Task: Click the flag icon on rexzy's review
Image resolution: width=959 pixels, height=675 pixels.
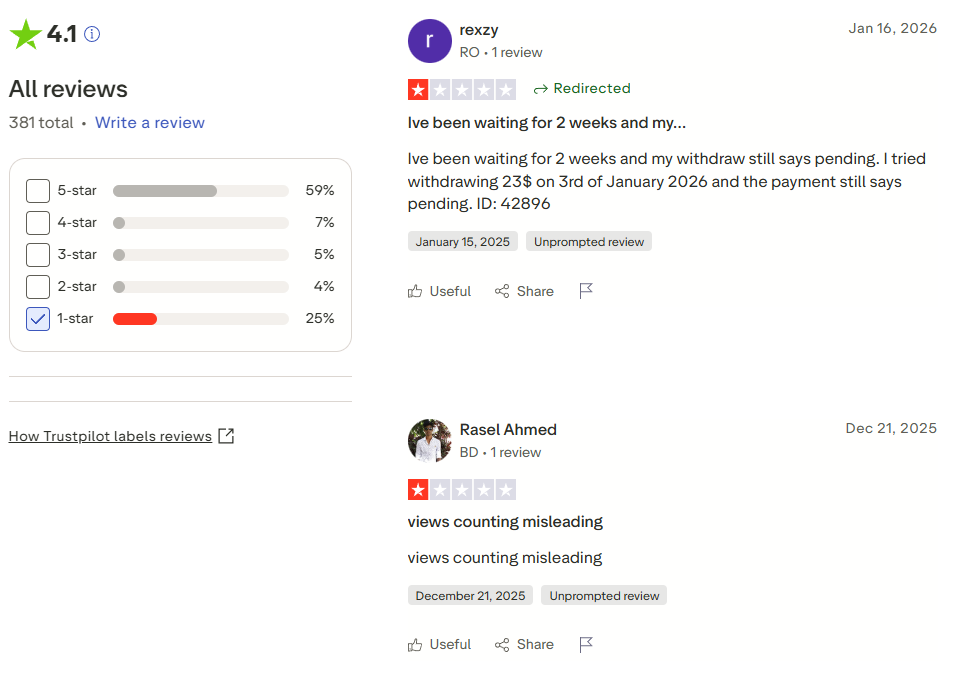Action: coord(586,291)
